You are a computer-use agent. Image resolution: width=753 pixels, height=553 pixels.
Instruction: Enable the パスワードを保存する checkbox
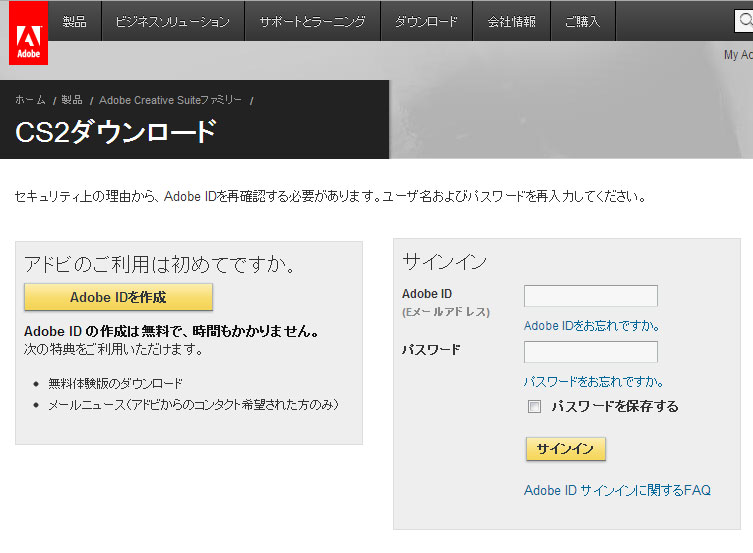[x=534, y=407]
